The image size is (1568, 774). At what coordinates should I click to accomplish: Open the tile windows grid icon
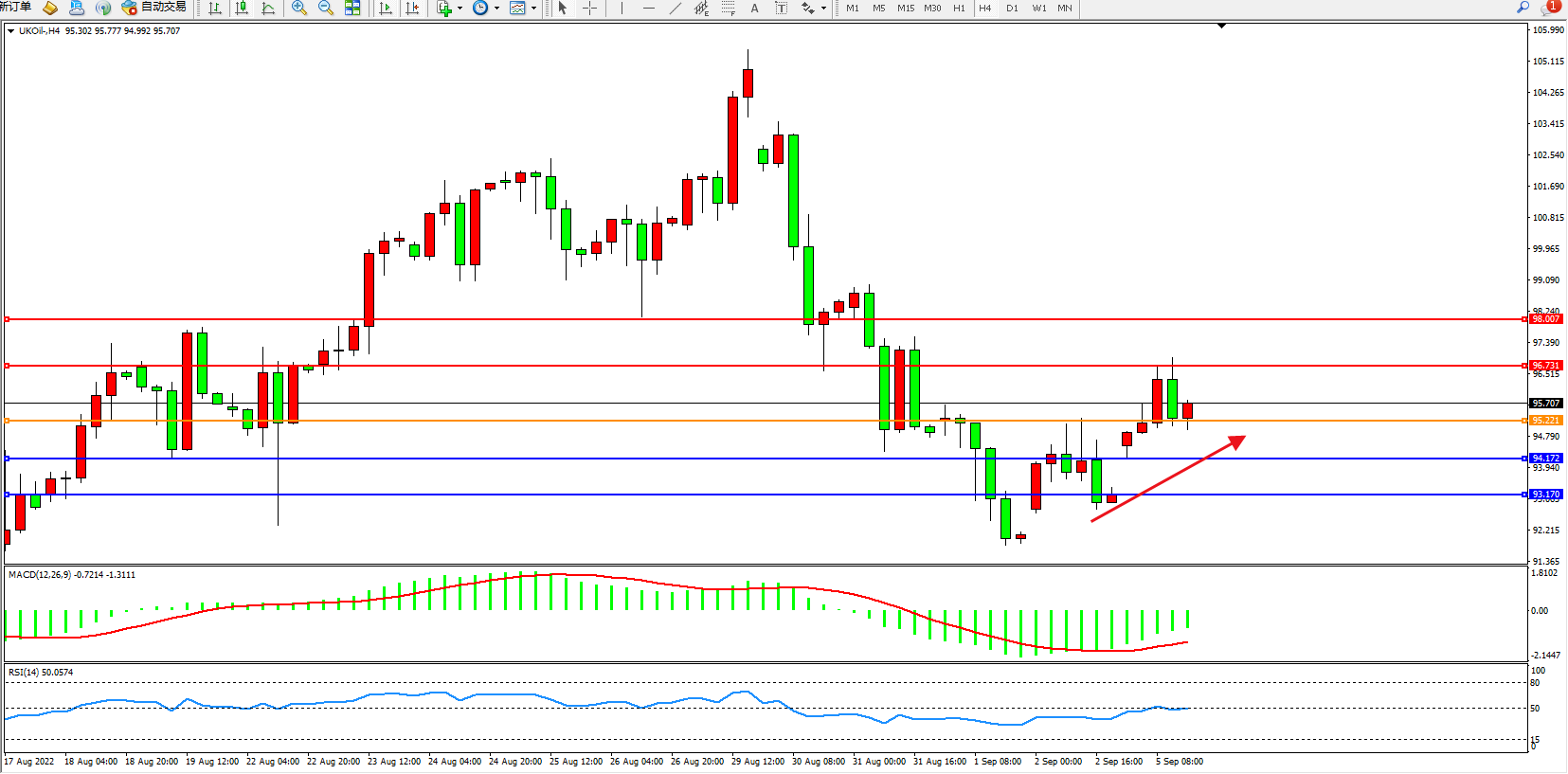(352, 9)
